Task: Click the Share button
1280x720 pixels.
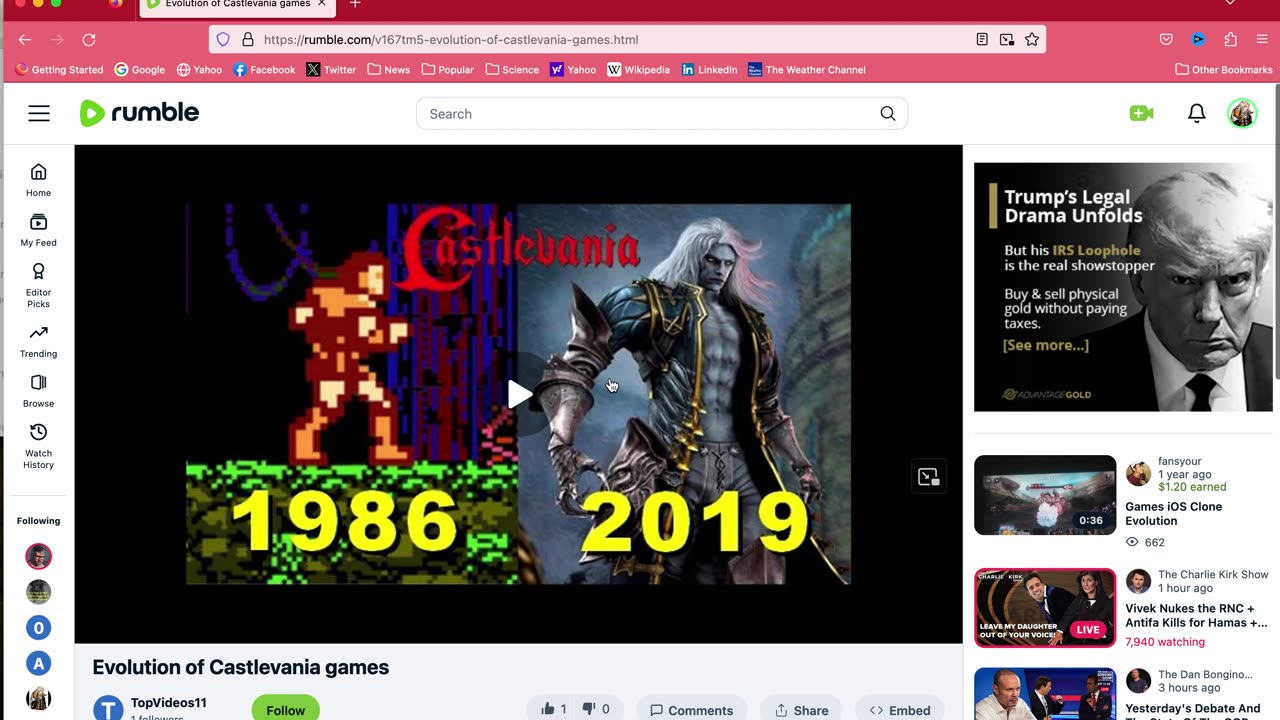Action: [801, 709]
